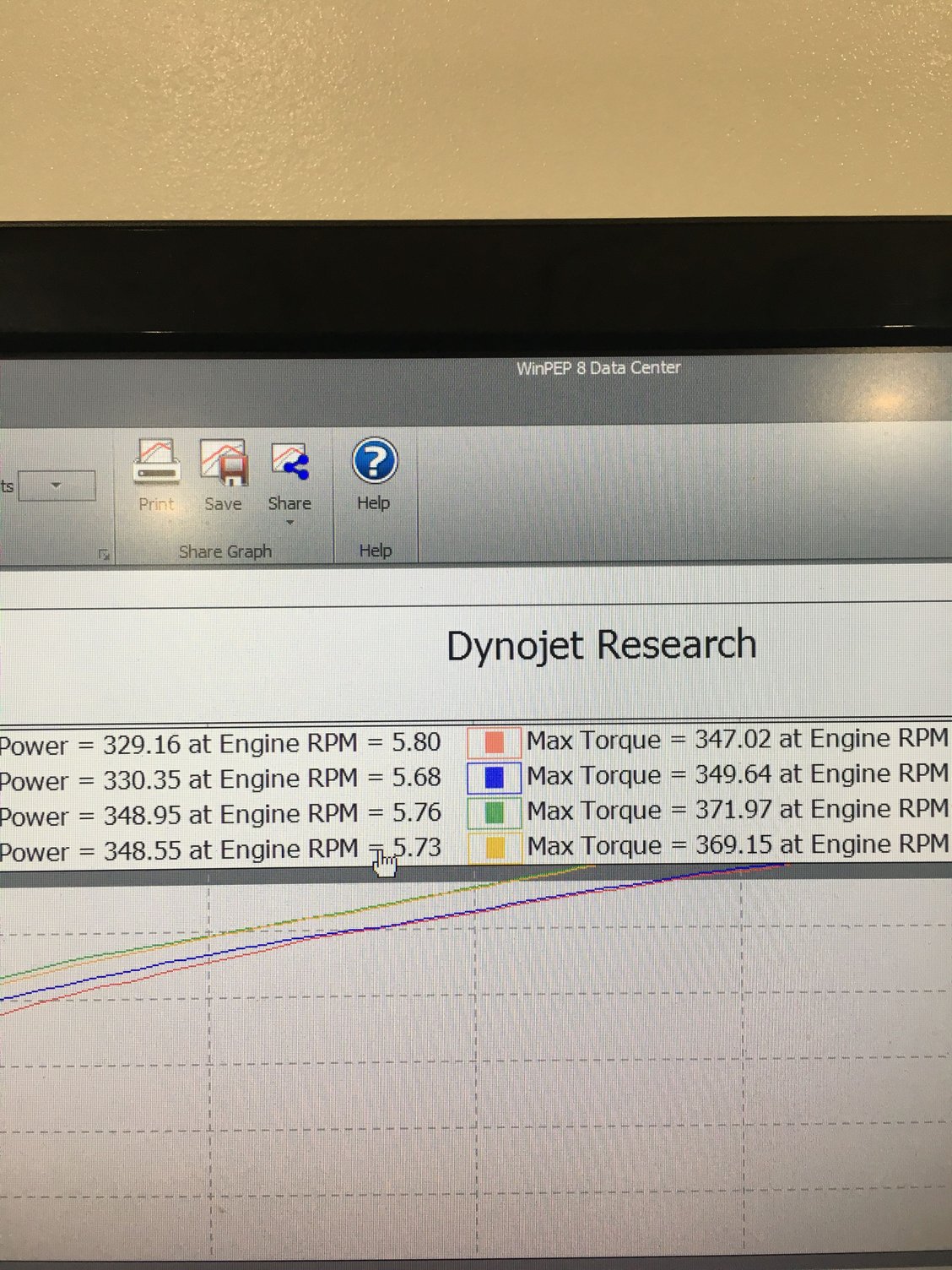Click the Share Graph group label
This screenshot has width=952, height=1270.
point(225,551)
